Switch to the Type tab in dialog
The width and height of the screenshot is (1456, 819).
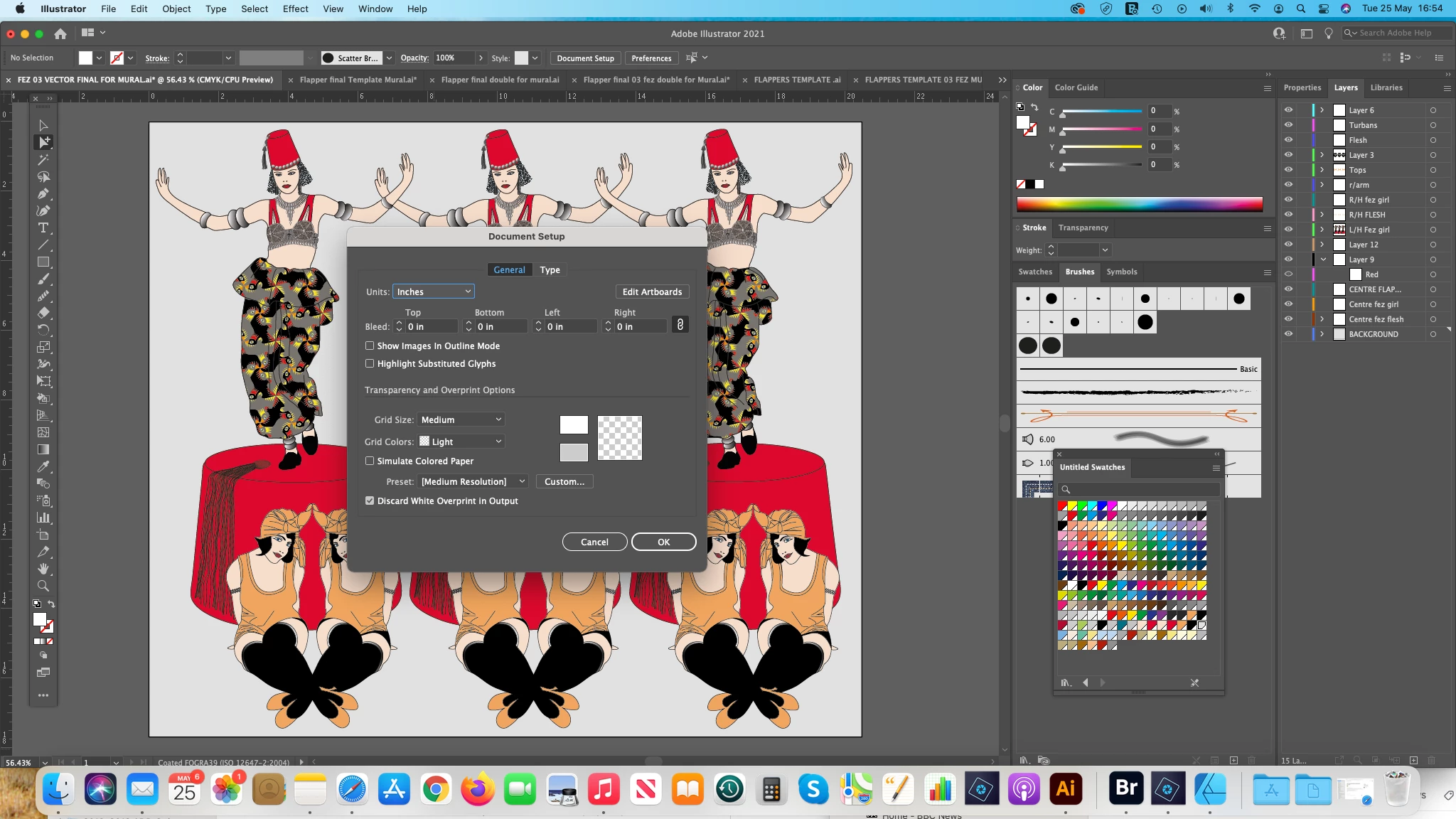pyautogui.click(x=550, y=269)
